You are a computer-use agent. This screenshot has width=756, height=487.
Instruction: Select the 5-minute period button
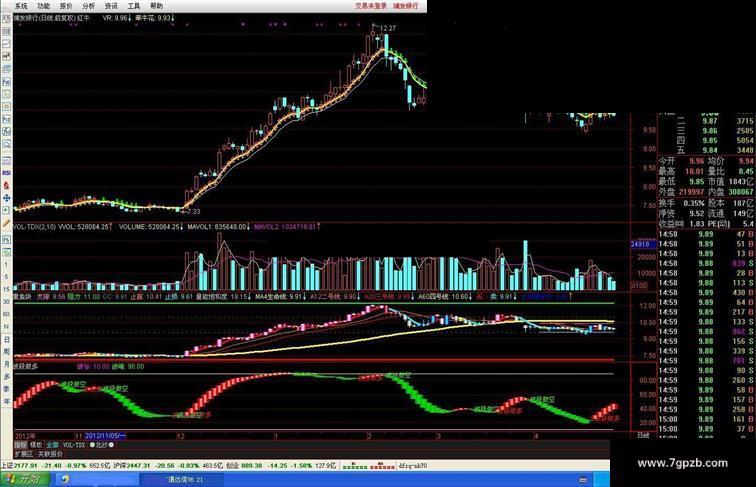click(6, 277)
